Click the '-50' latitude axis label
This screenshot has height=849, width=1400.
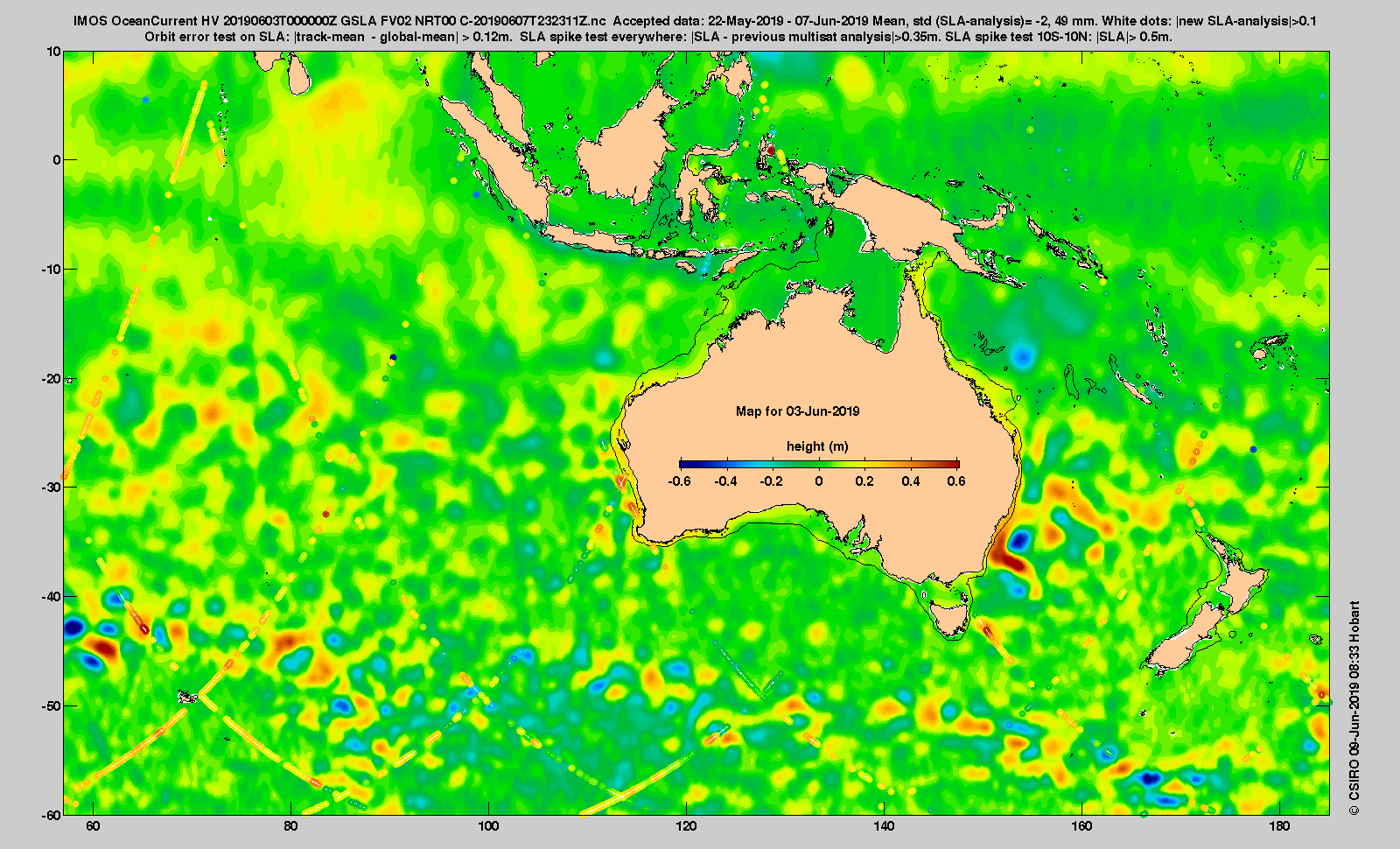coord(52,705)
